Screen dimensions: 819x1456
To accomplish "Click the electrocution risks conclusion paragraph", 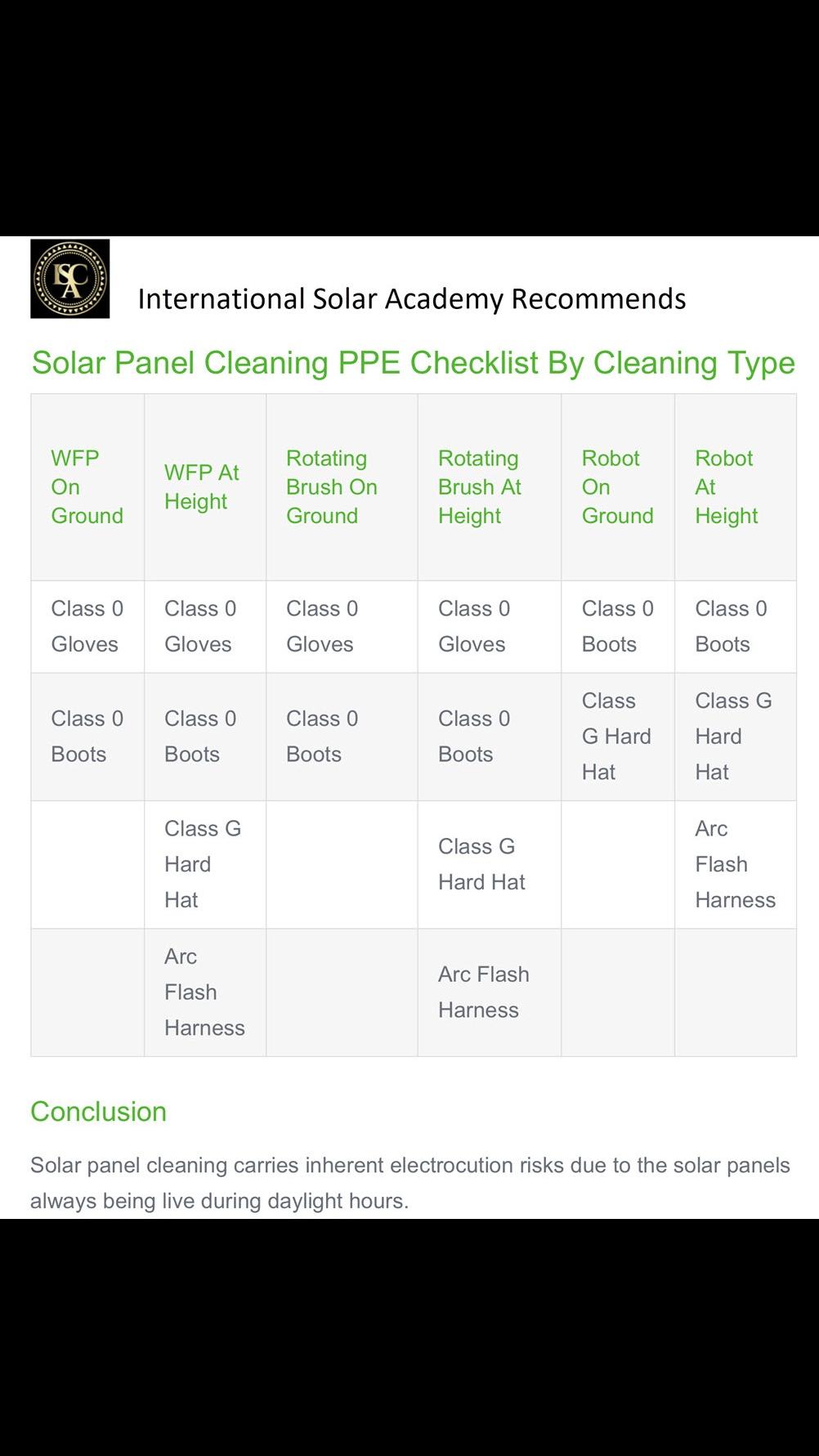I will [x=410, y=1183].
